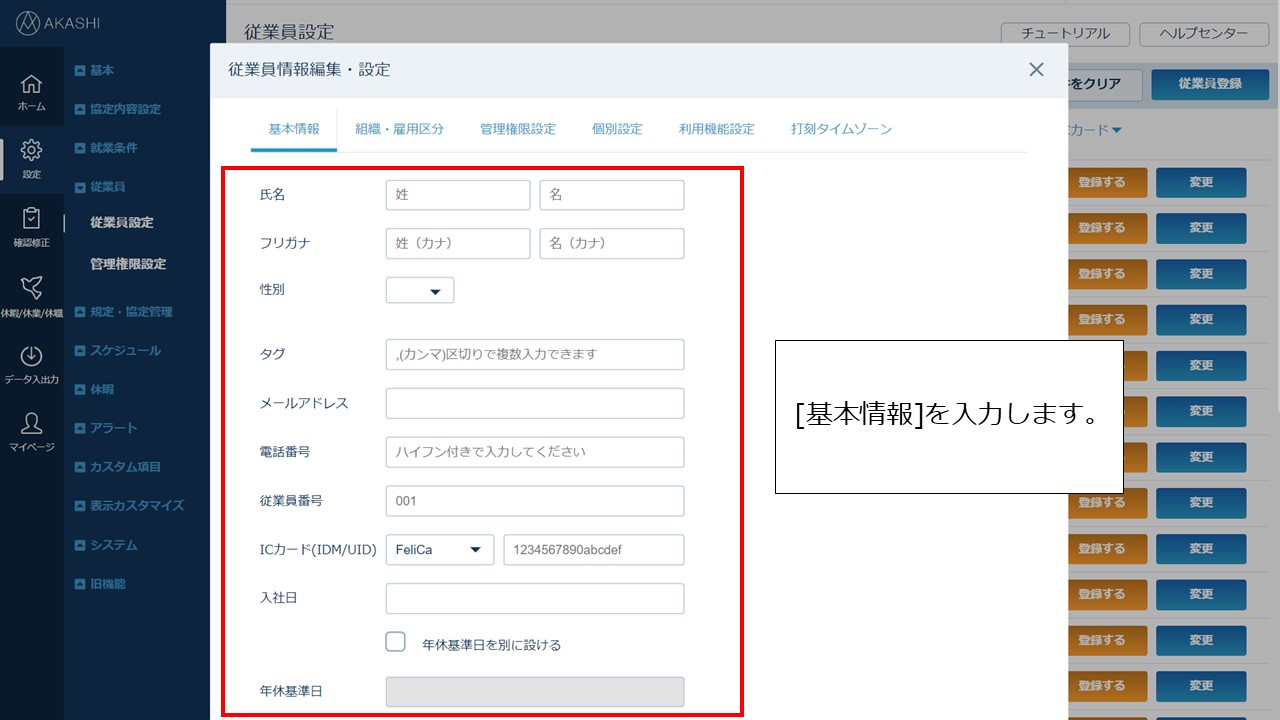Open the Settings gear icon
Screen dimensions: 1280x720
coord(31,157)
